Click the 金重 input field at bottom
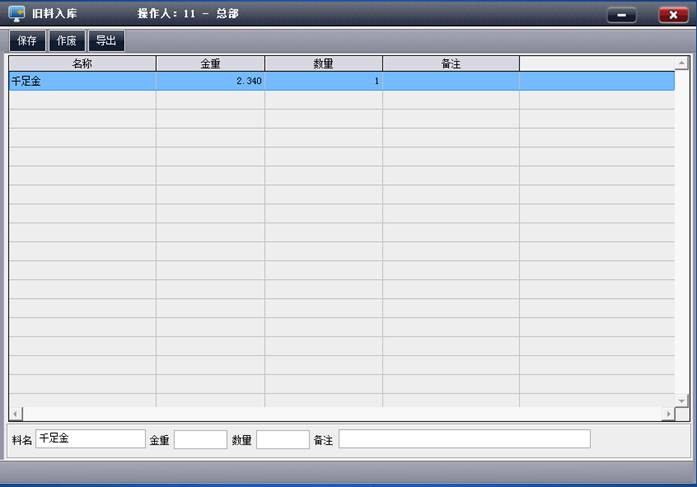 coord(200,439)
